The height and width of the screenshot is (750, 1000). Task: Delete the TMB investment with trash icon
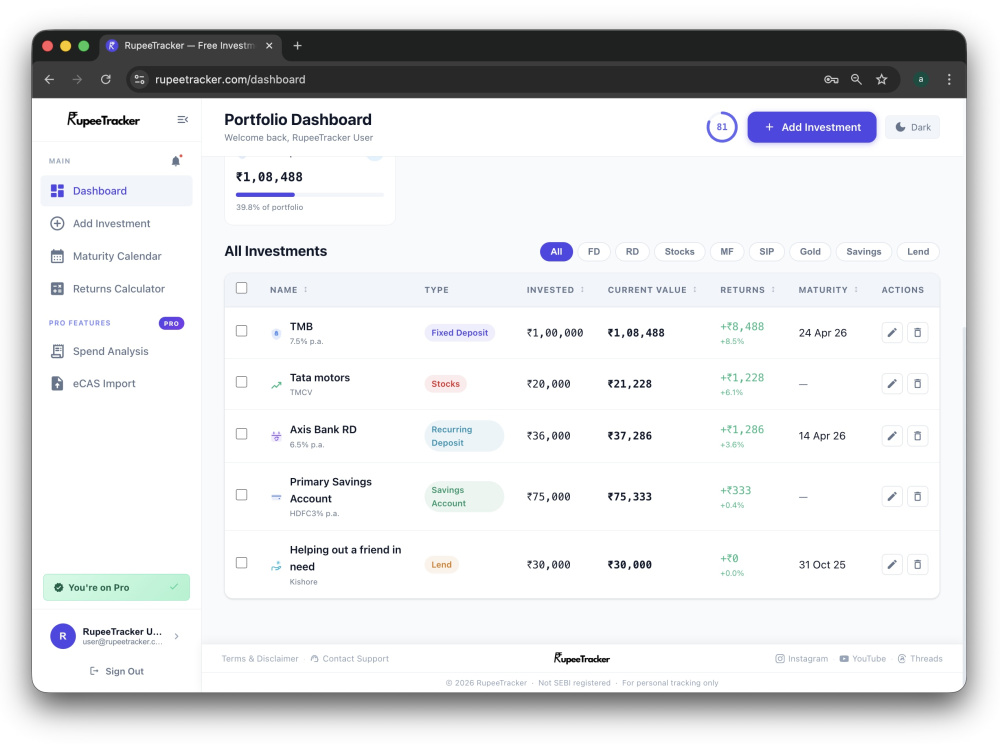point(917,332)
